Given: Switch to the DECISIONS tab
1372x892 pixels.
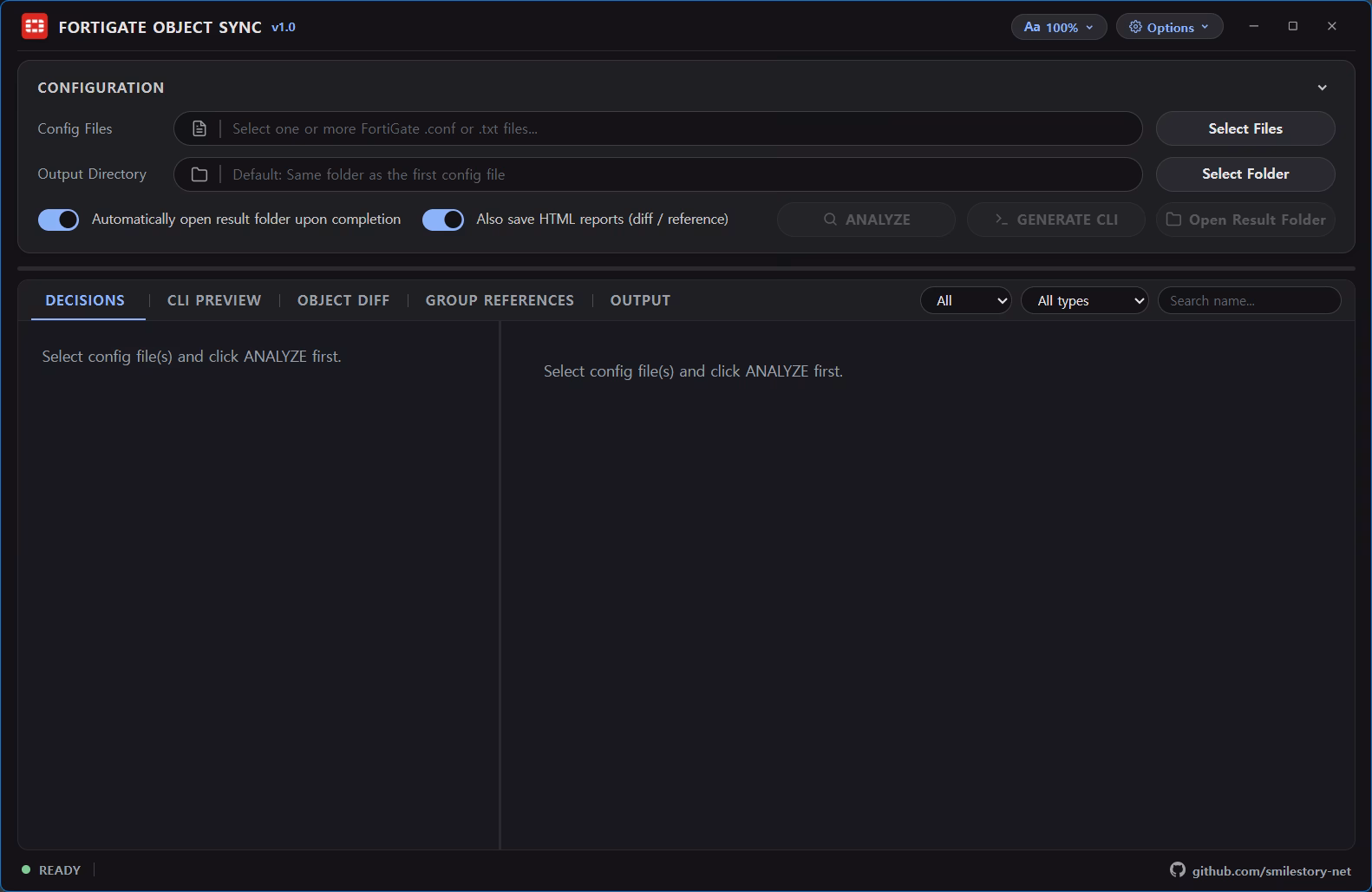Looking at the screenshot, I should (x=85, y=300).
